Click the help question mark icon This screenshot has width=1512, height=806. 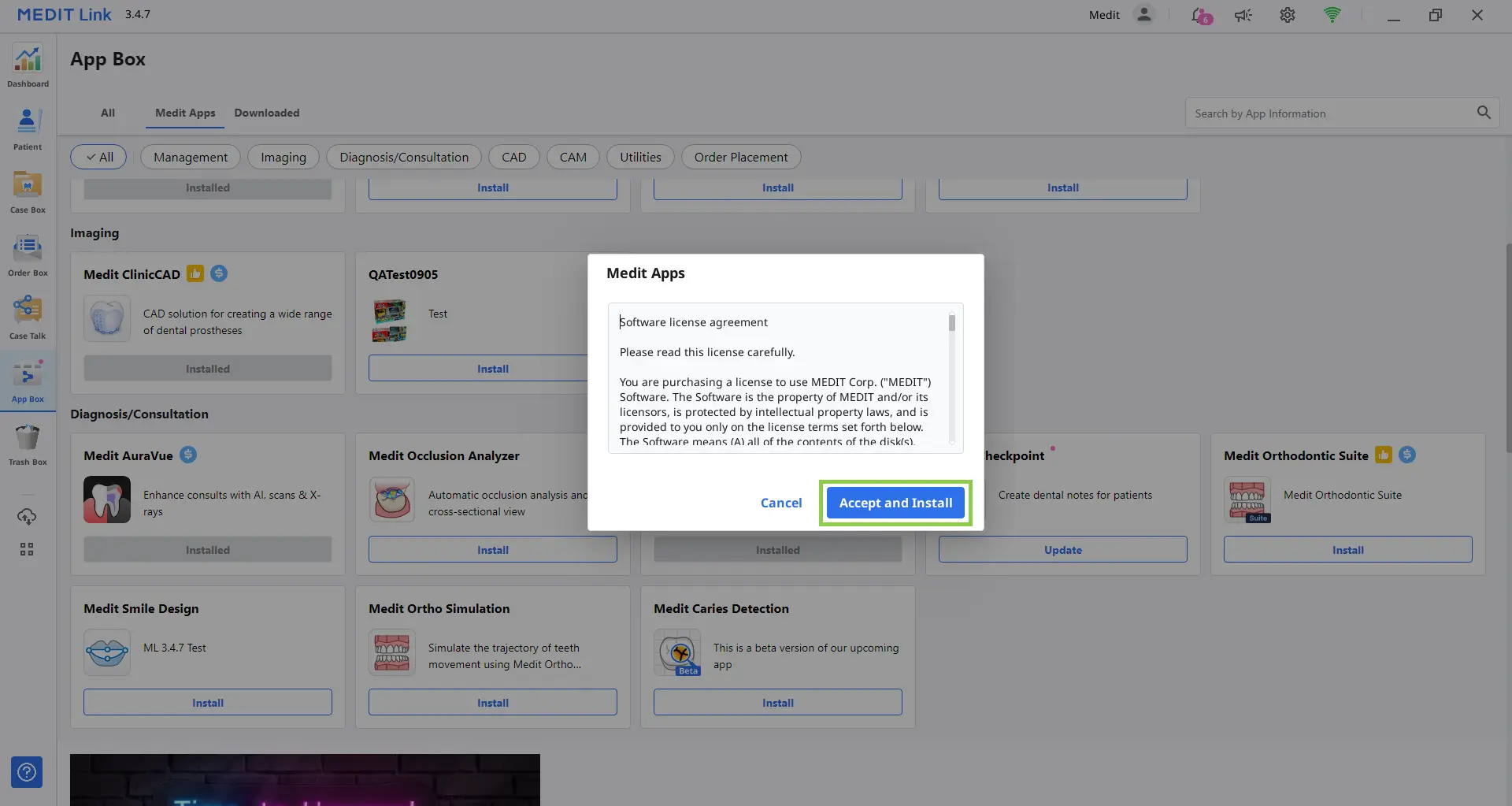click(27, 772)
